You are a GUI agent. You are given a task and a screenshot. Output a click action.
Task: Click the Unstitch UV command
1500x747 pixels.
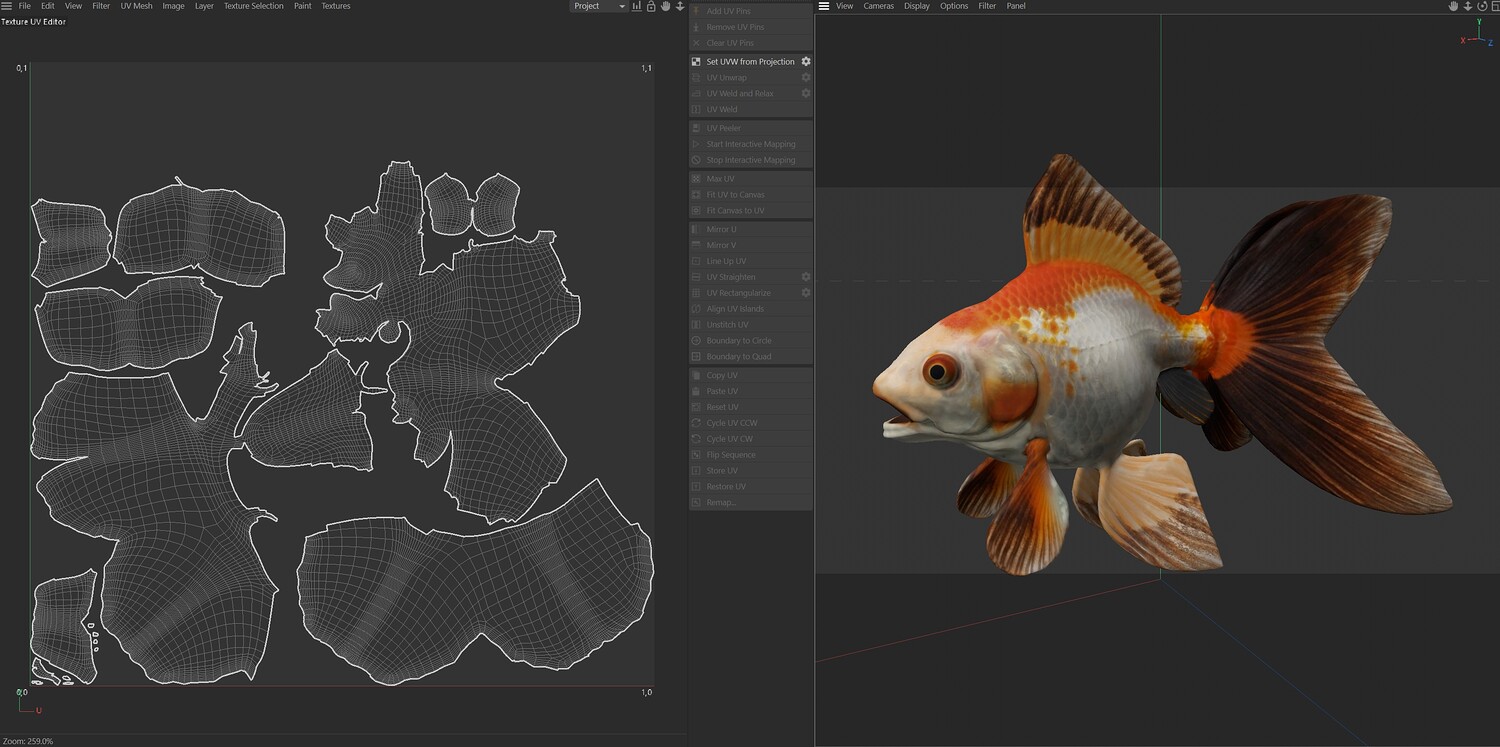point(751,325)
